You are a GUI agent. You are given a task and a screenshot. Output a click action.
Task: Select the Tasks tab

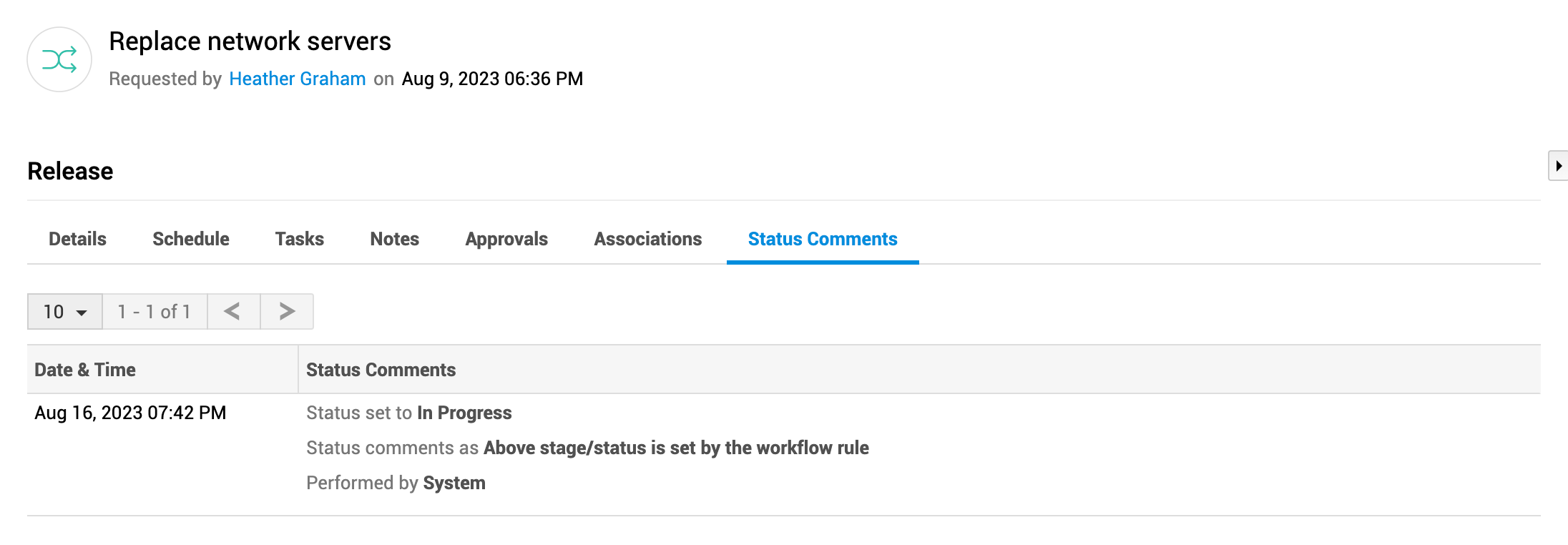click(x=300, y=239)
